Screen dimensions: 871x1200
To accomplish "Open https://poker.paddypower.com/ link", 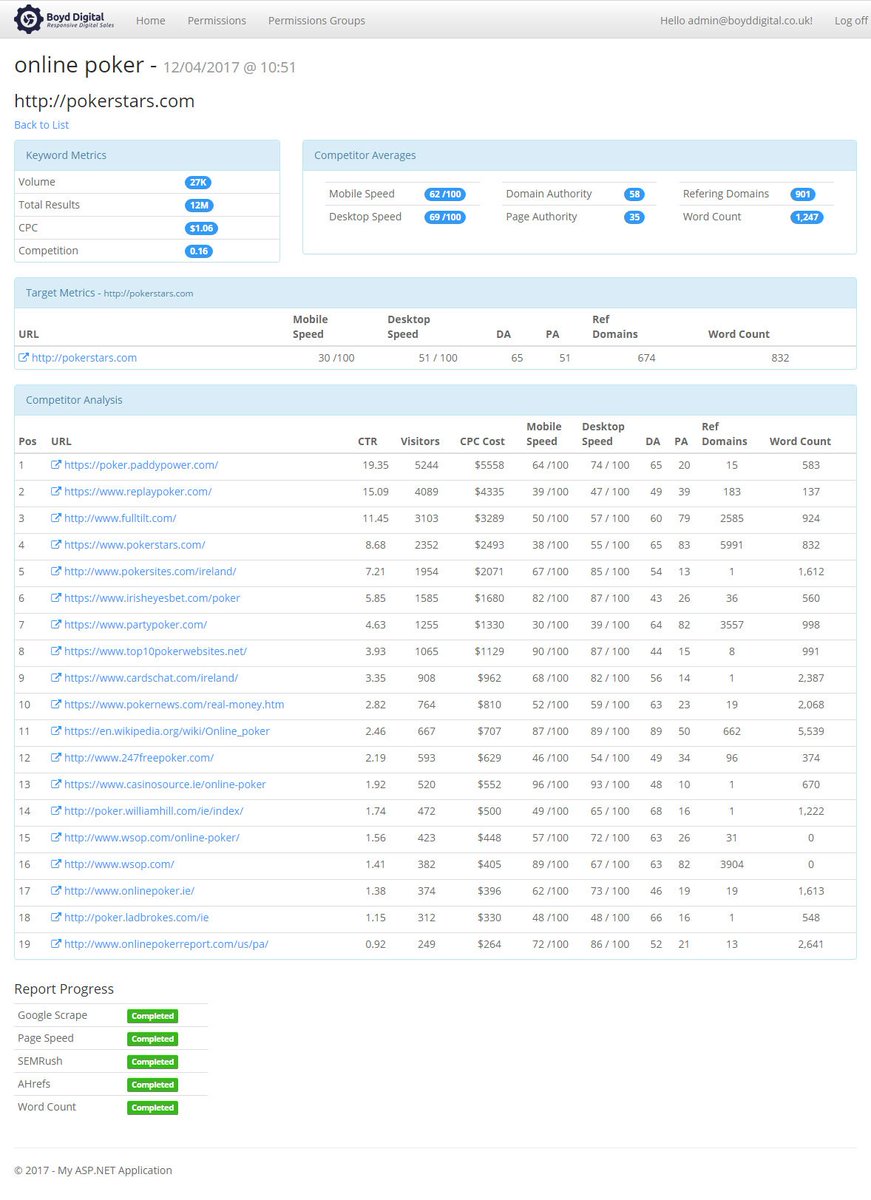I will tap(141, 465).
